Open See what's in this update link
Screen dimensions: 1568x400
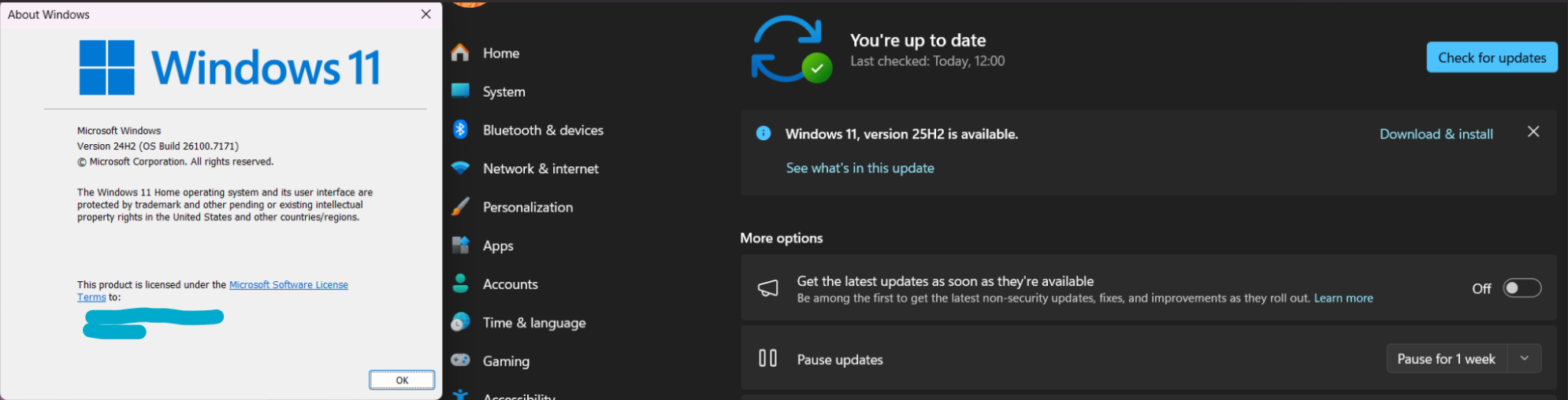[860, 168]
